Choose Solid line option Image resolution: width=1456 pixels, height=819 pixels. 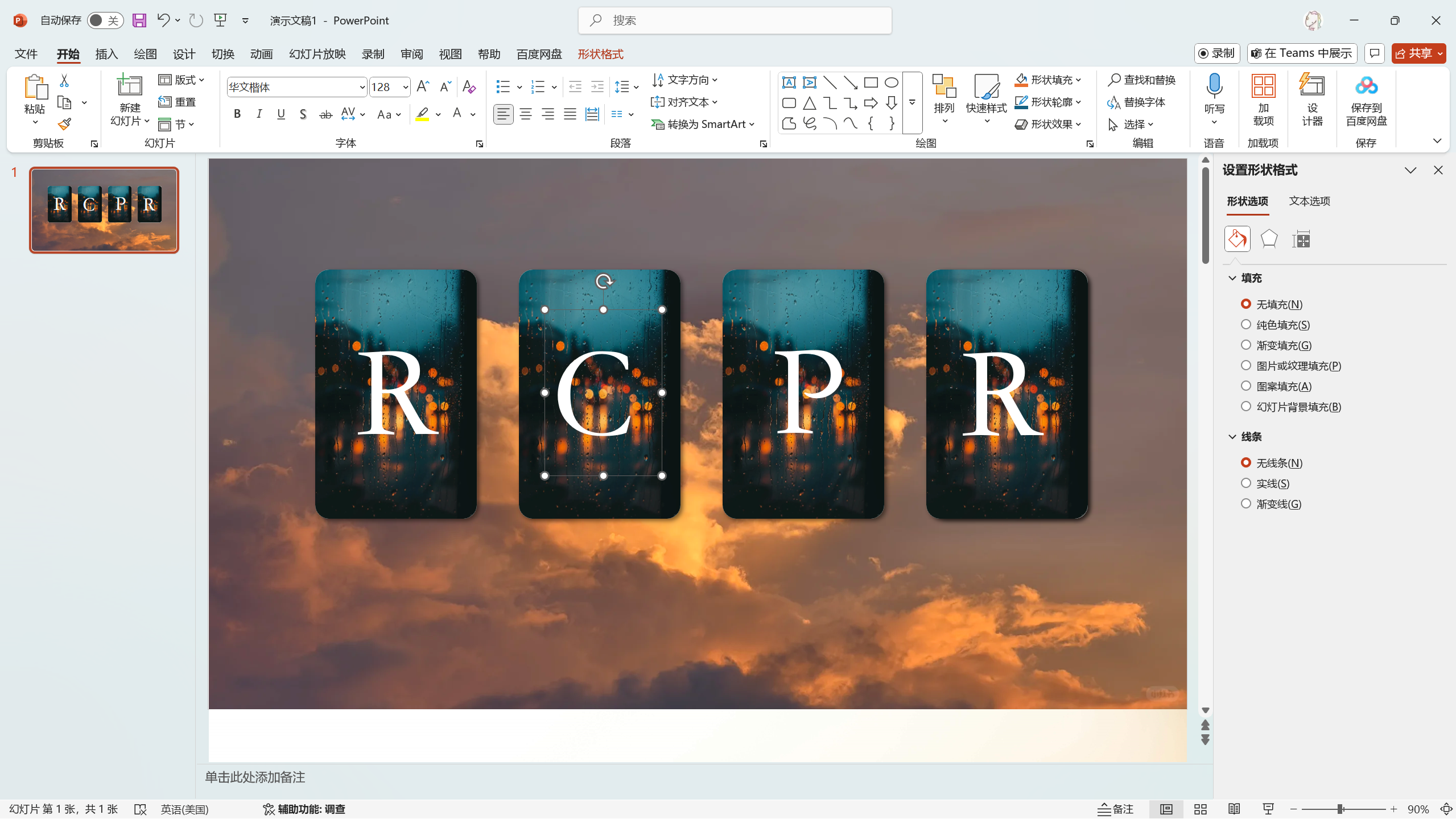1246,483
